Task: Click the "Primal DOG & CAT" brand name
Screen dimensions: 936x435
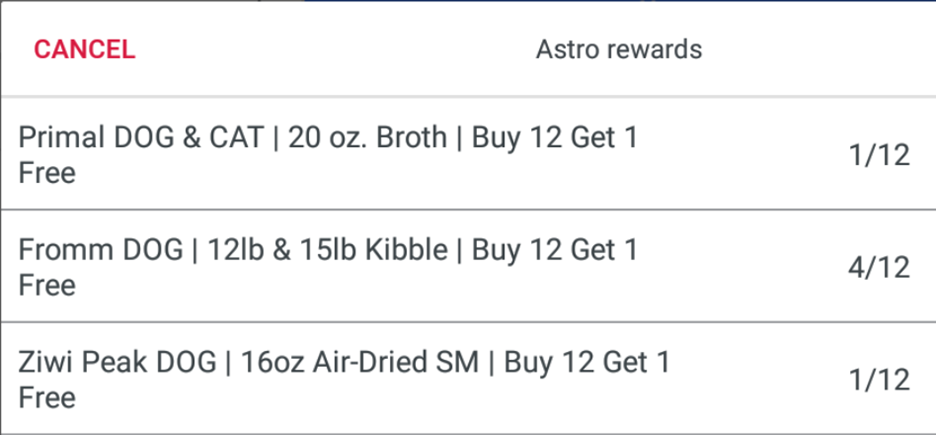Action: point(141,137)
